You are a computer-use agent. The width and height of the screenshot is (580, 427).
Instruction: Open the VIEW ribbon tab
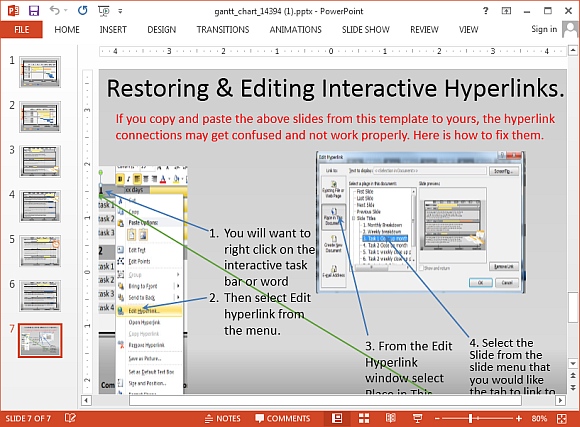pos(469,30)
